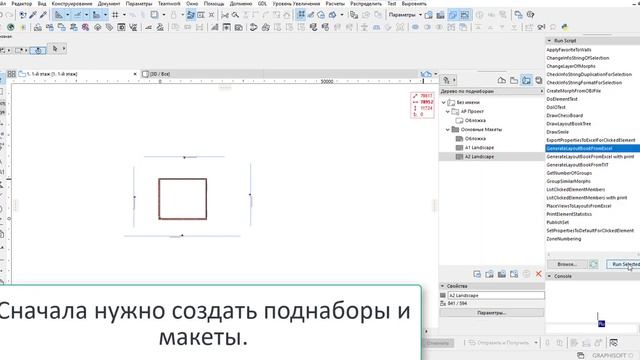Click the Browse... button
This screenshot has width=640, height=360.
point(567,264)
